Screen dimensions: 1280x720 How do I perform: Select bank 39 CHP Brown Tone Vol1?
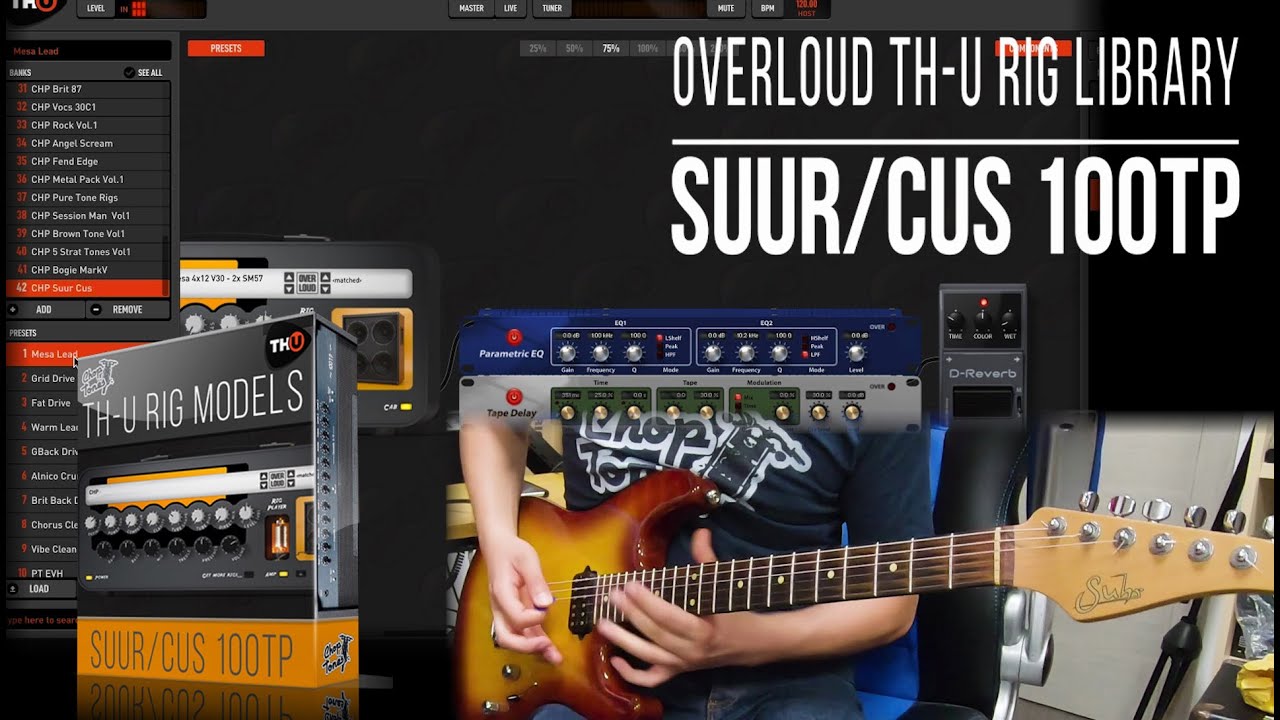click(87, 233)
